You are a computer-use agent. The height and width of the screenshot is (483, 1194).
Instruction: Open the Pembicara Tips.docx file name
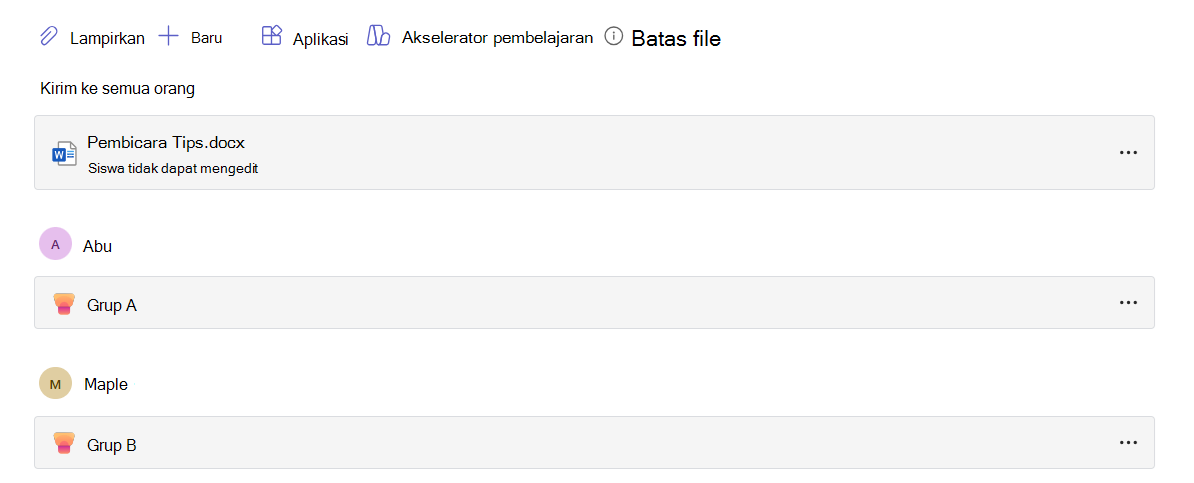click(x=165, y=142)
